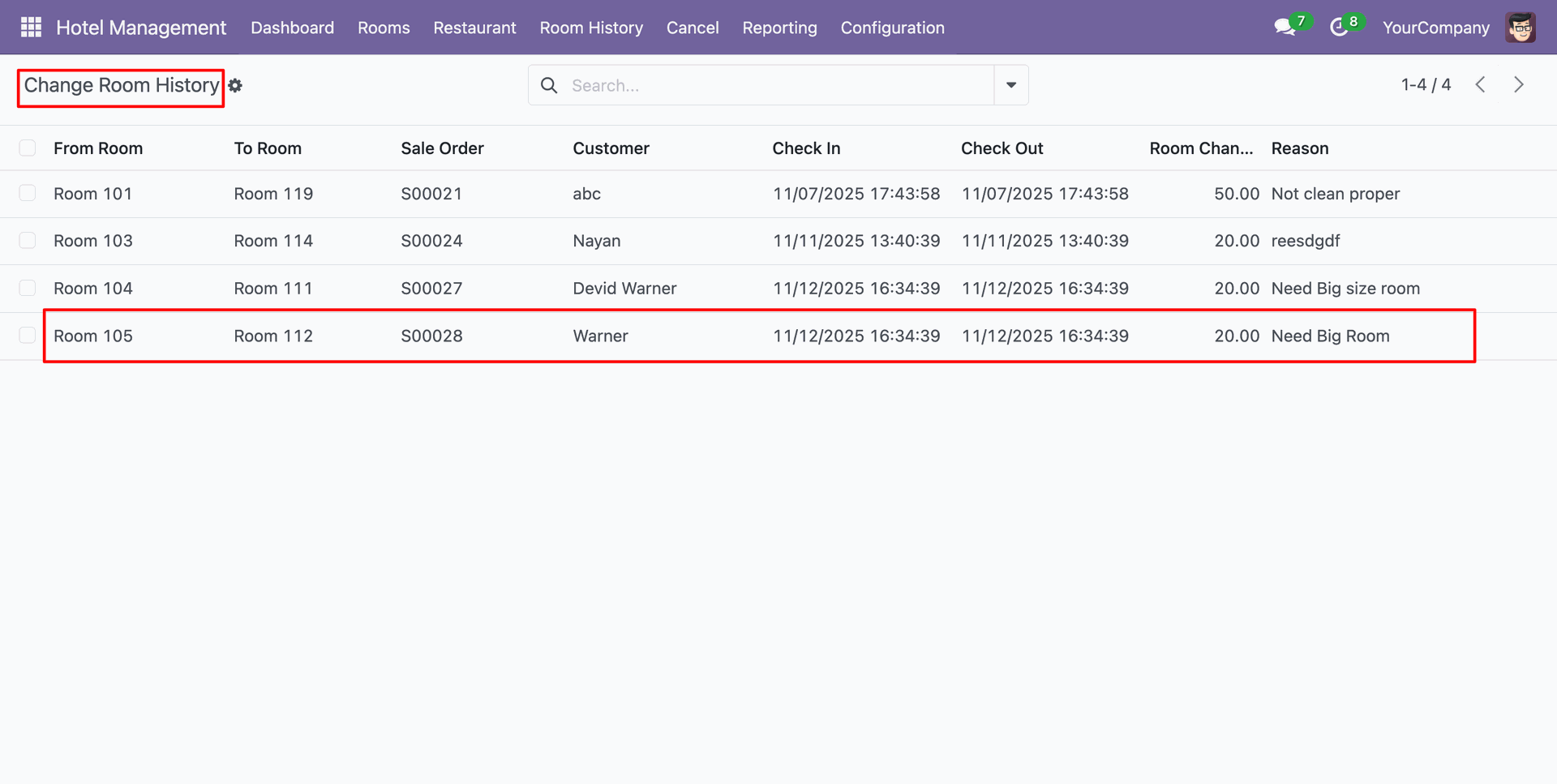Open the gear actions menu beside title

pos(235,86)
